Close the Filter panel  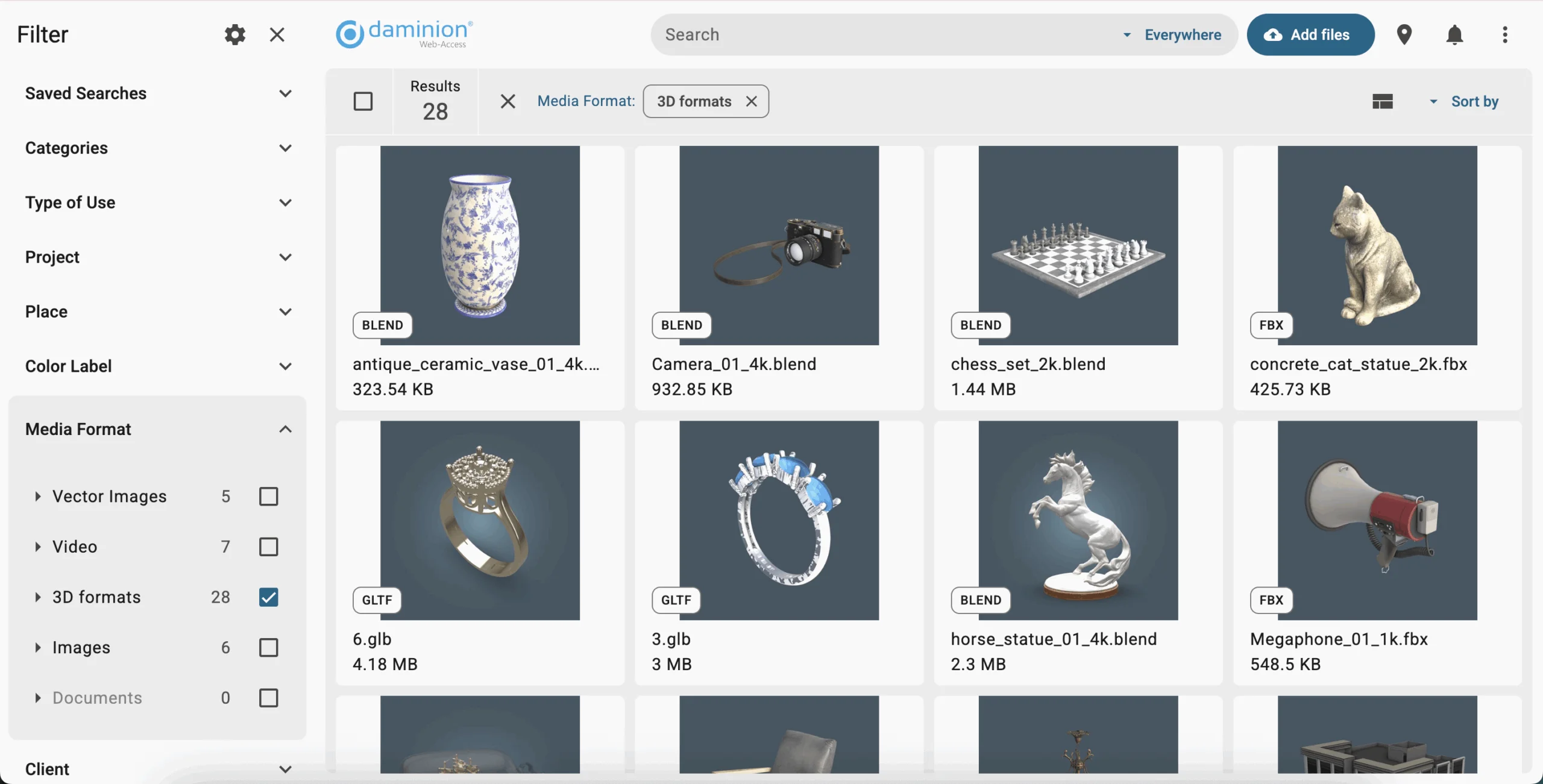coord(277,35)
